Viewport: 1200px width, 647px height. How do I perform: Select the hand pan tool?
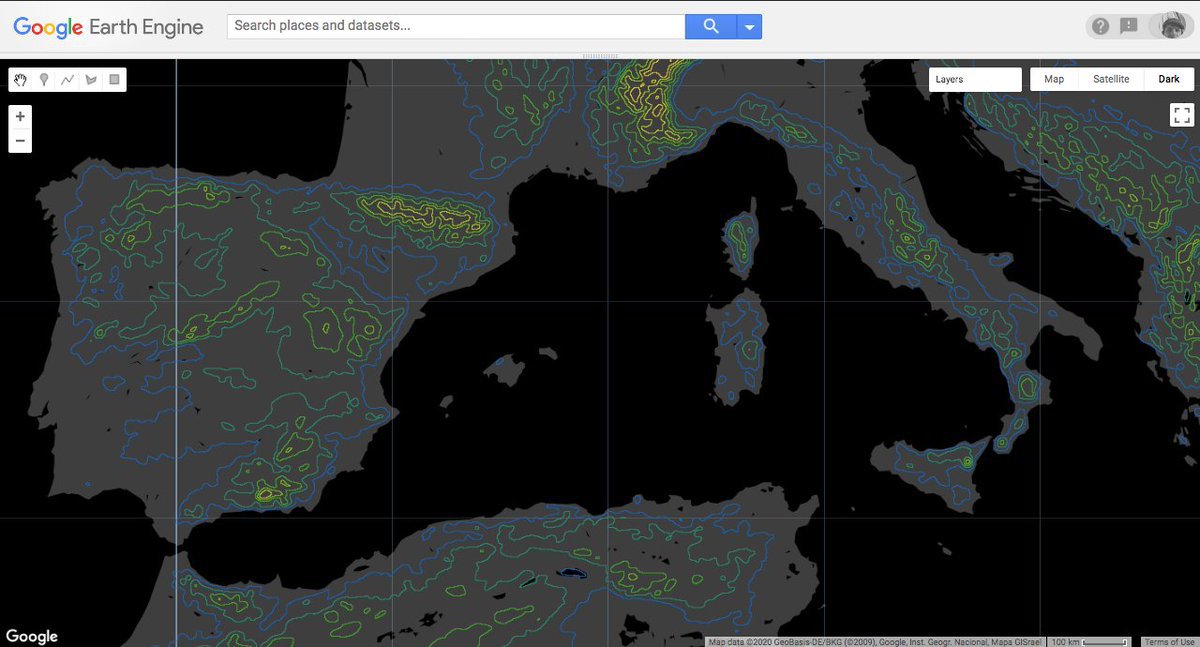point(21,80)
